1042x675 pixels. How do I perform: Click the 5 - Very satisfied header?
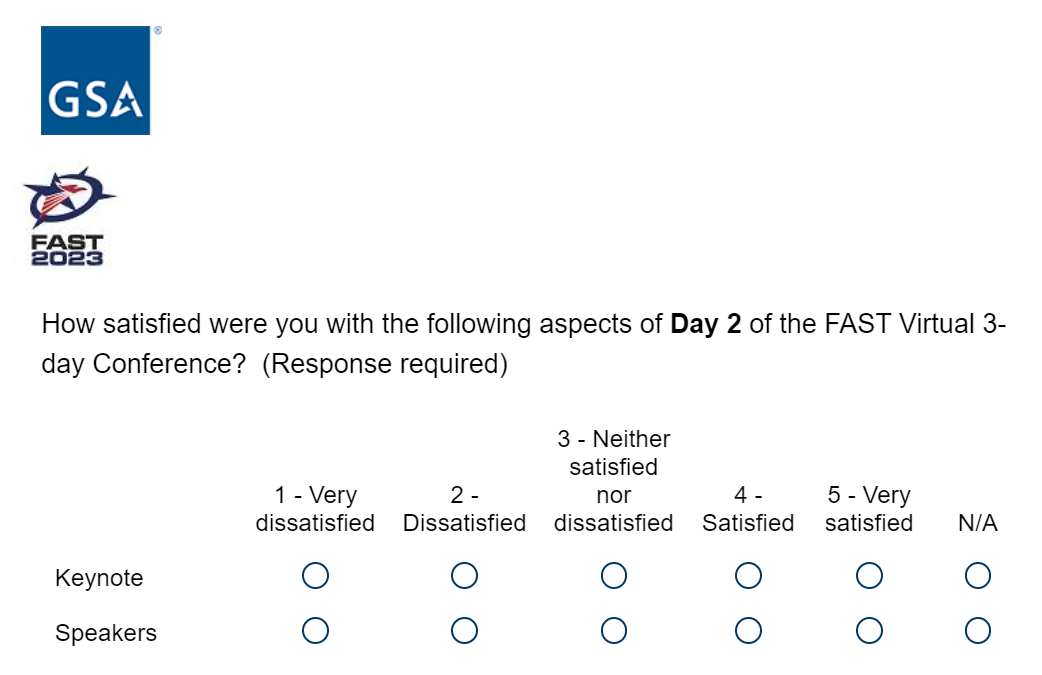click(x=869, y=509)
